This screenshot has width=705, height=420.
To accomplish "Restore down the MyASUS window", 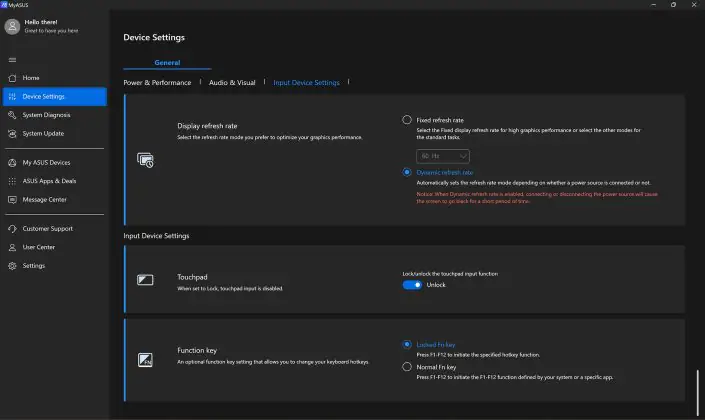I will (674, 4).
